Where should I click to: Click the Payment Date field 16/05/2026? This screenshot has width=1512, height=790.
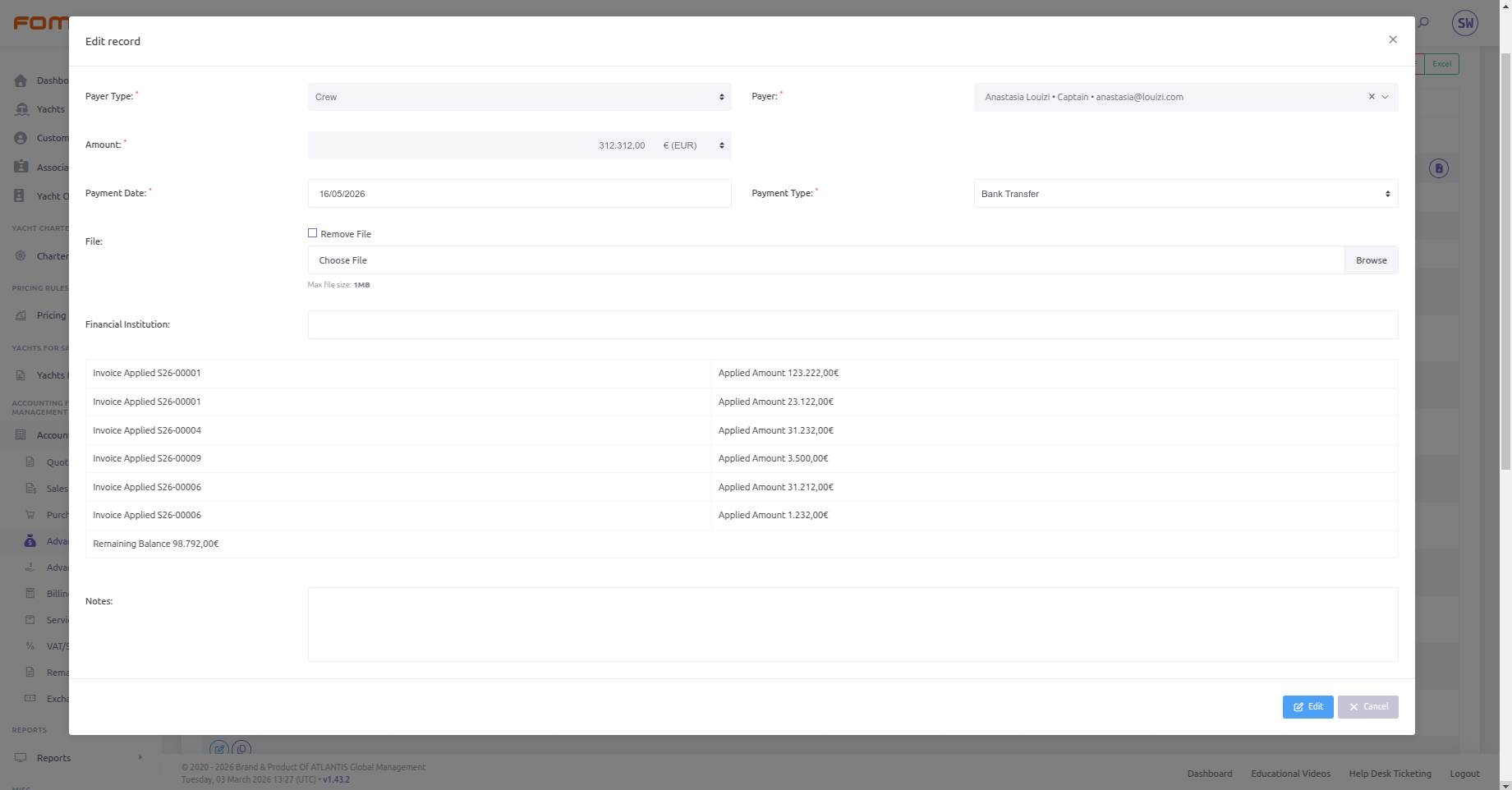coord(519,194)
